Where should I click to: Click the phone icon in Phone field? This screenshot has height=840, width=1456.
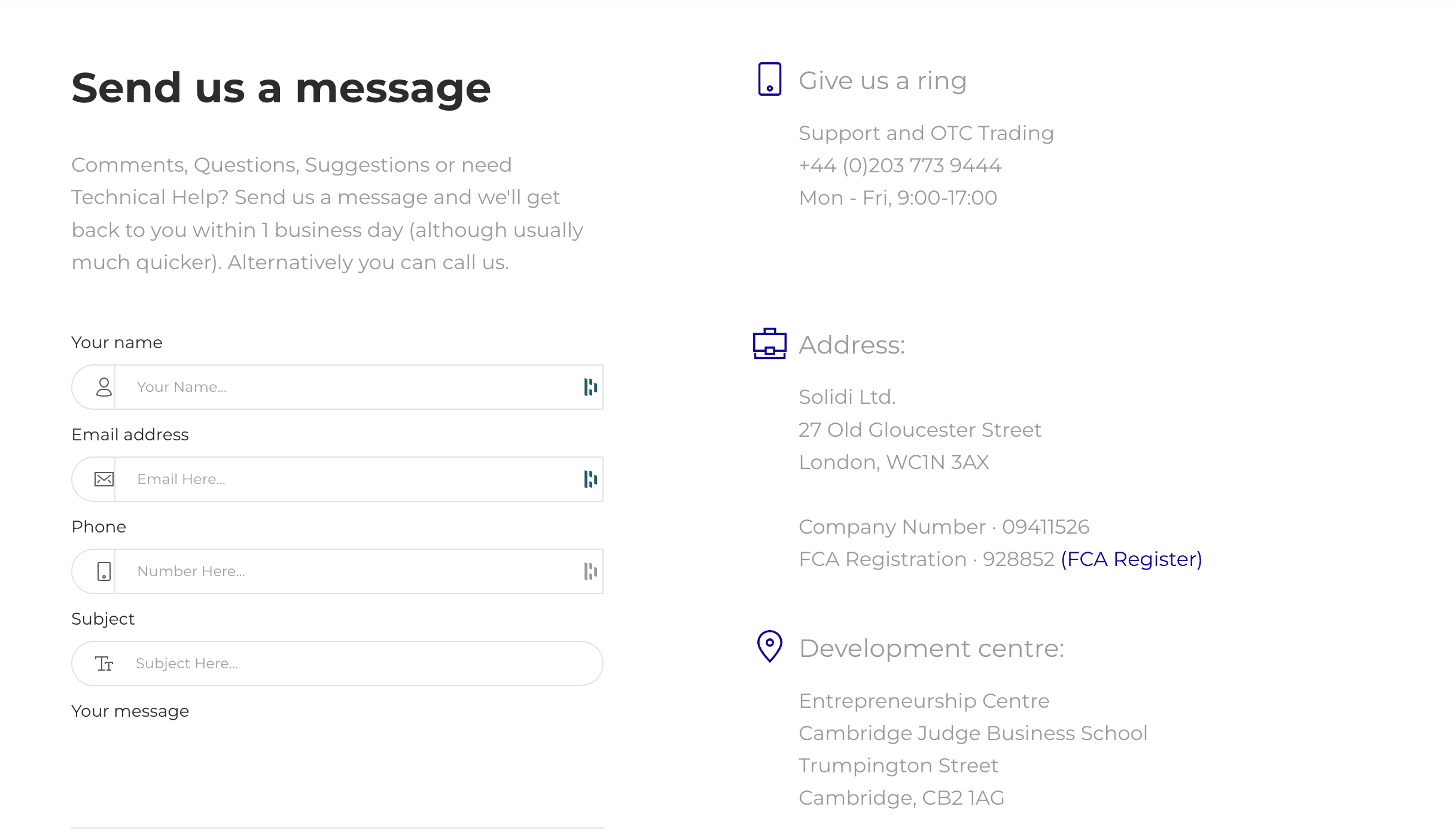104,571
